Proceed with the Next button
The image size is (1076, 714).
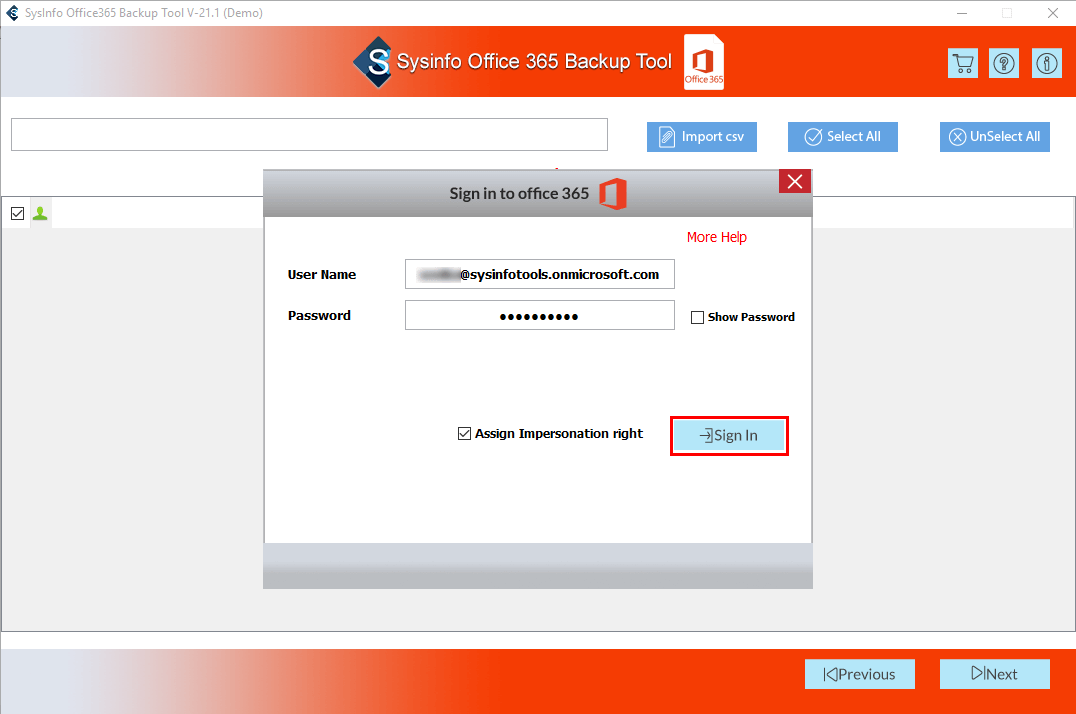(994, 674)
